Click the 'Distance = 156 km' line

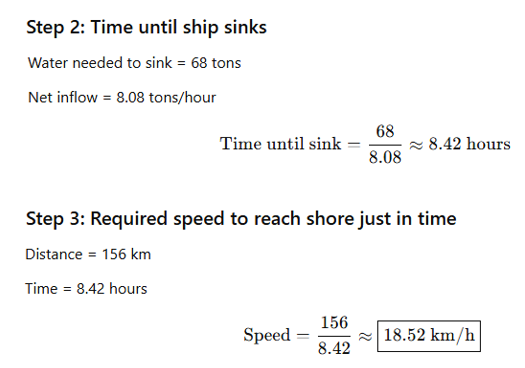coord(88,254)
